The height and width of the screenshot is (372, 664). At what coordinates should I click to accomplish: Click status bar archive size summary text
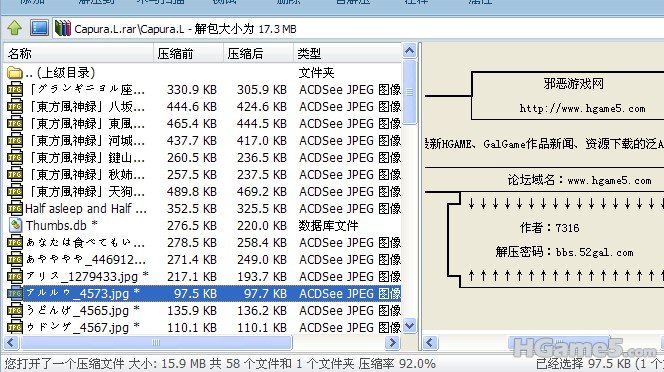[x=220, y=364]
